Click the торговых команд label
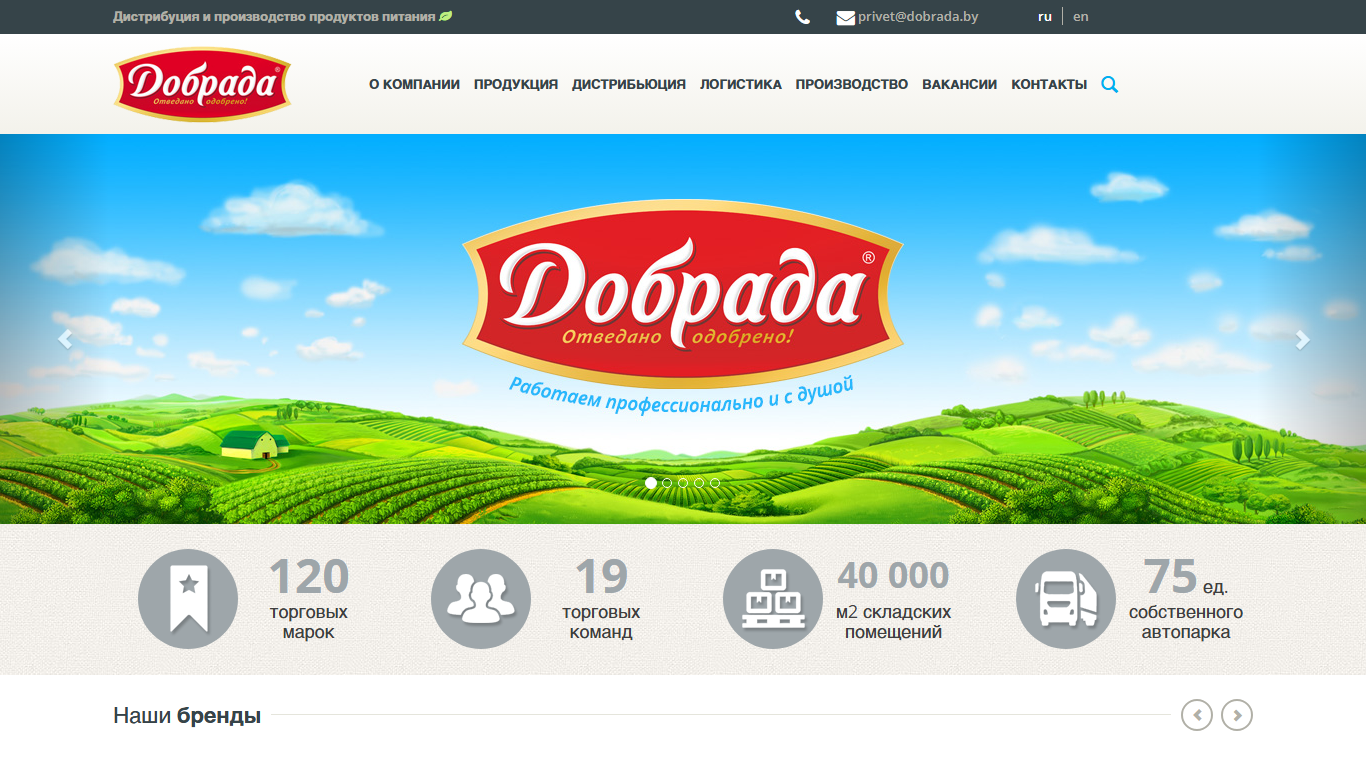 pyautogui.click(x=601, y=622)
